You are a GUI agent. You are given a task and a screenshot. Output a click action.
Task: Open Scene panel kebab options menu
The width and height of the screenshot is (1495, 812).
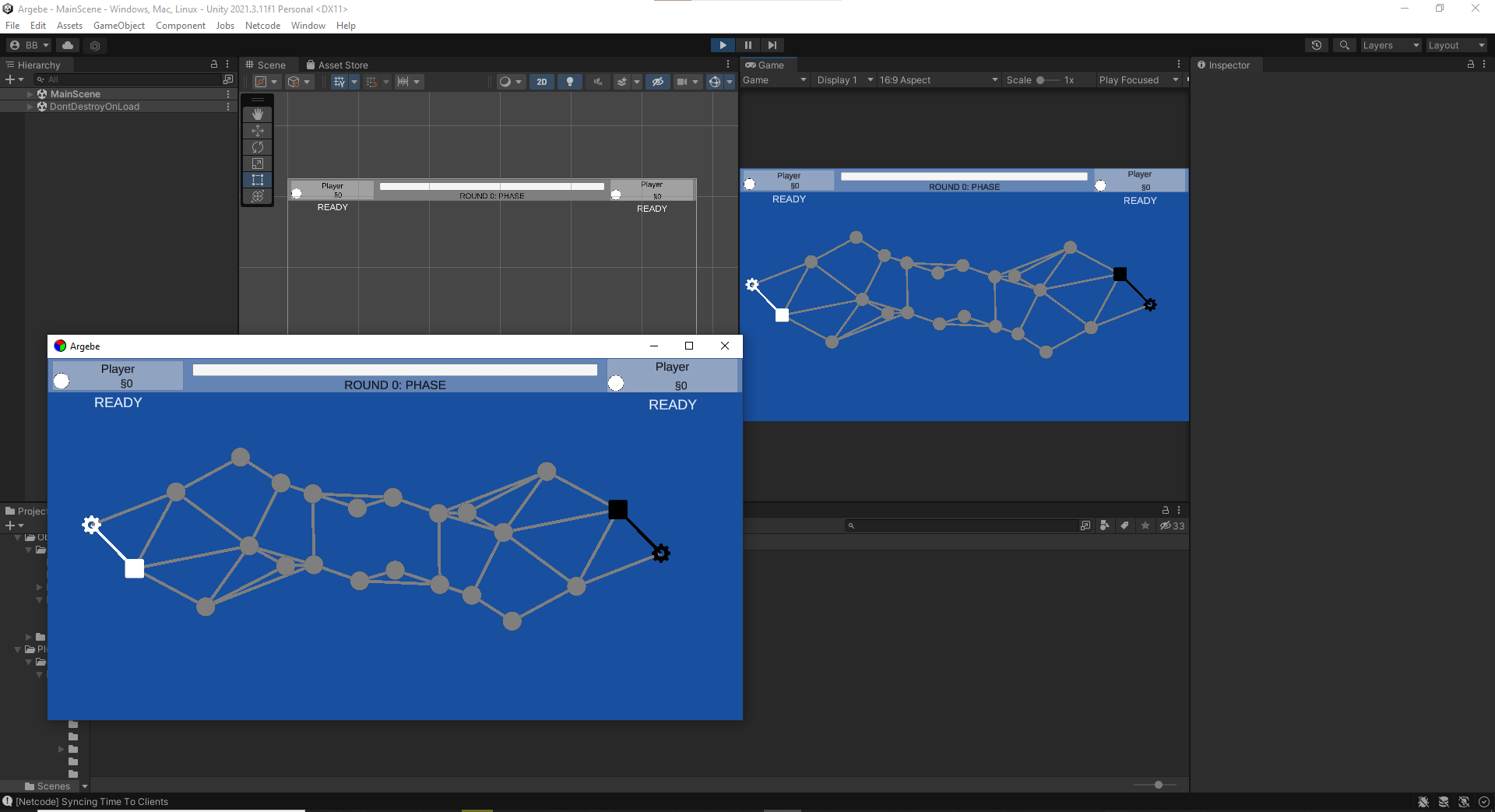[x=728, y=64]
